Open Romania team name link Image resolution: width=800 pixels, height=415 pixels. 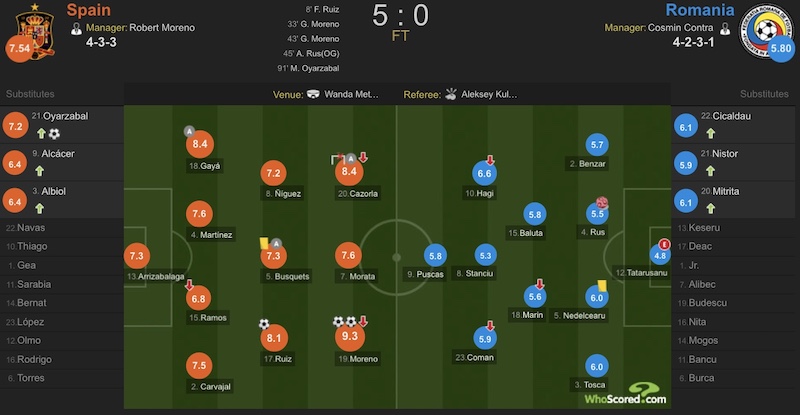pos(699,10)
